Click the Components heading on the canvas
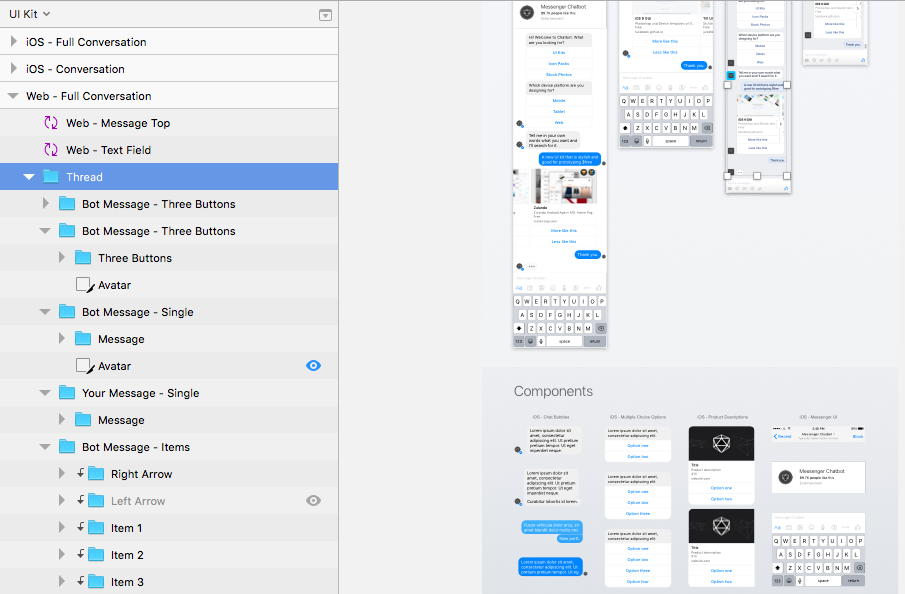 tap(553, 391)
